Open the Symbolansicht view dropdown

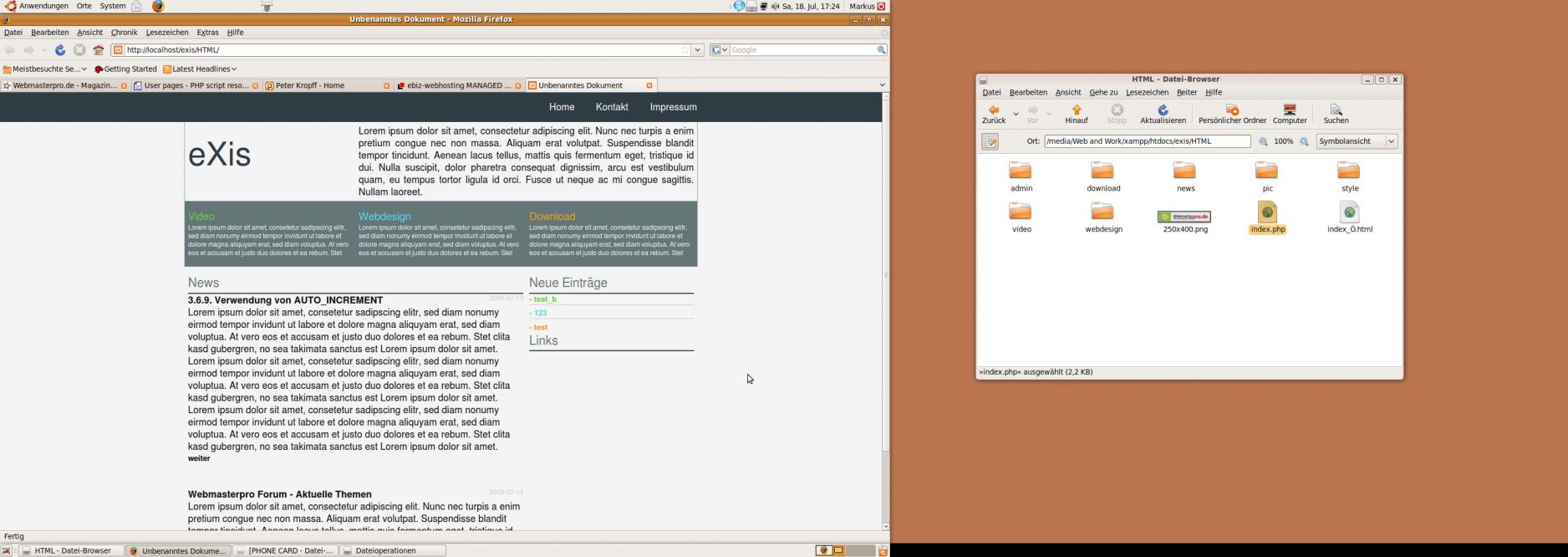point(1357,141)
